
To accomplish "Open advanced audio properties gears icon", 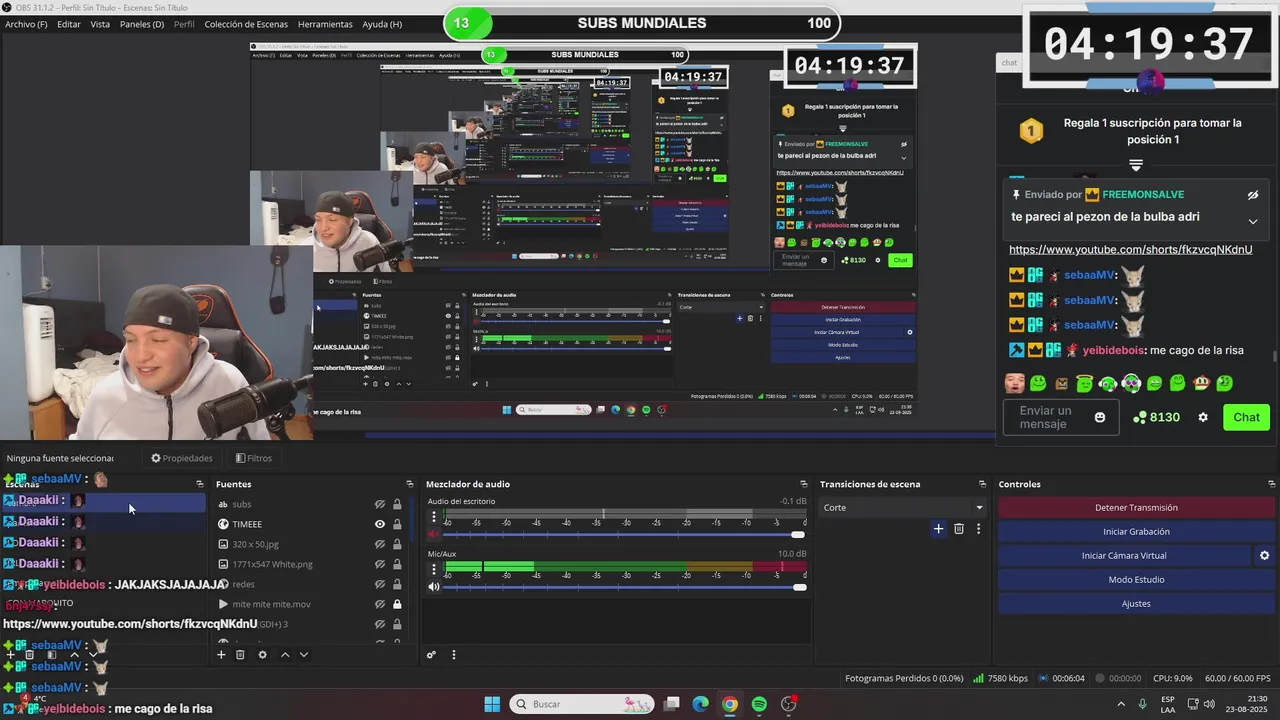I will [x=431, y=655].
